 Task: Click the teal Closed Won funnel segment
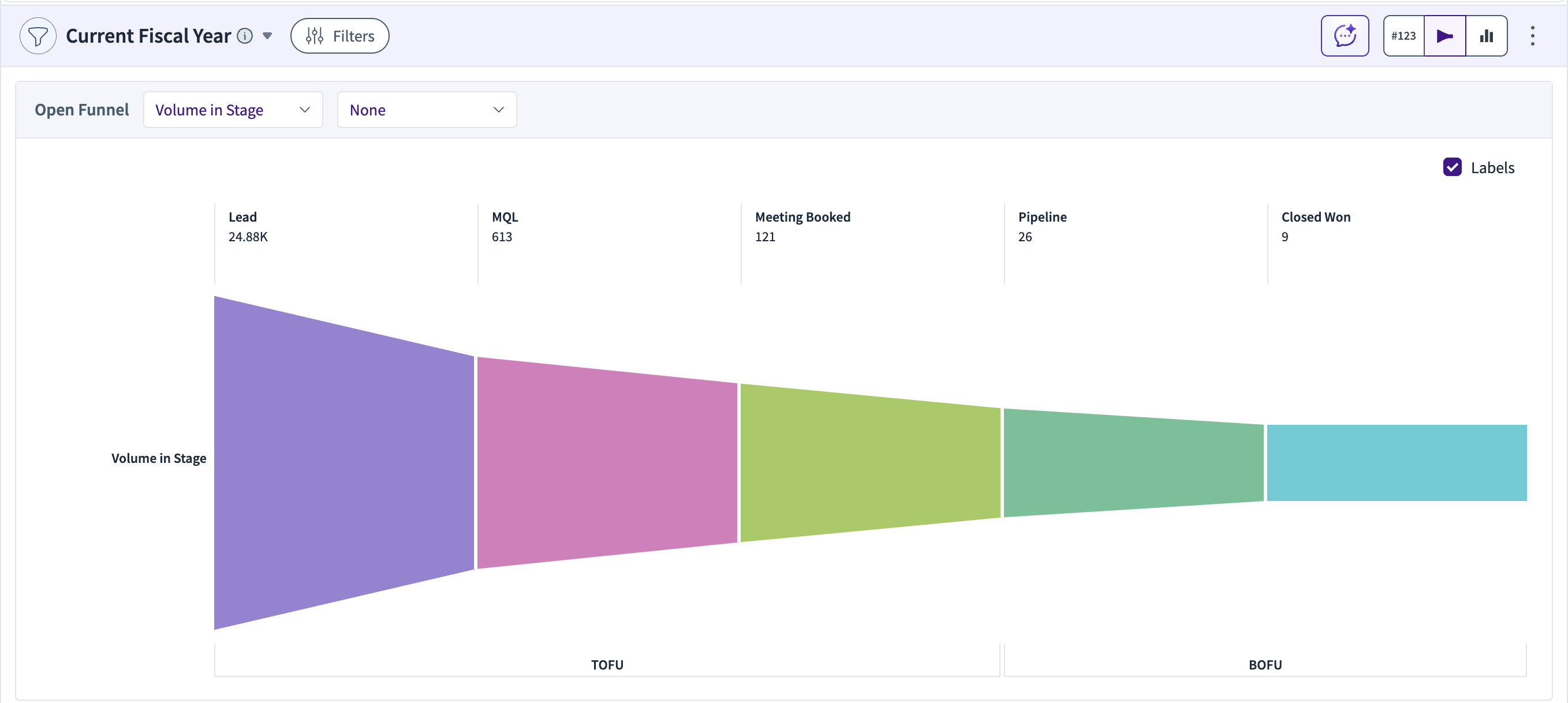coord(1397,462)
